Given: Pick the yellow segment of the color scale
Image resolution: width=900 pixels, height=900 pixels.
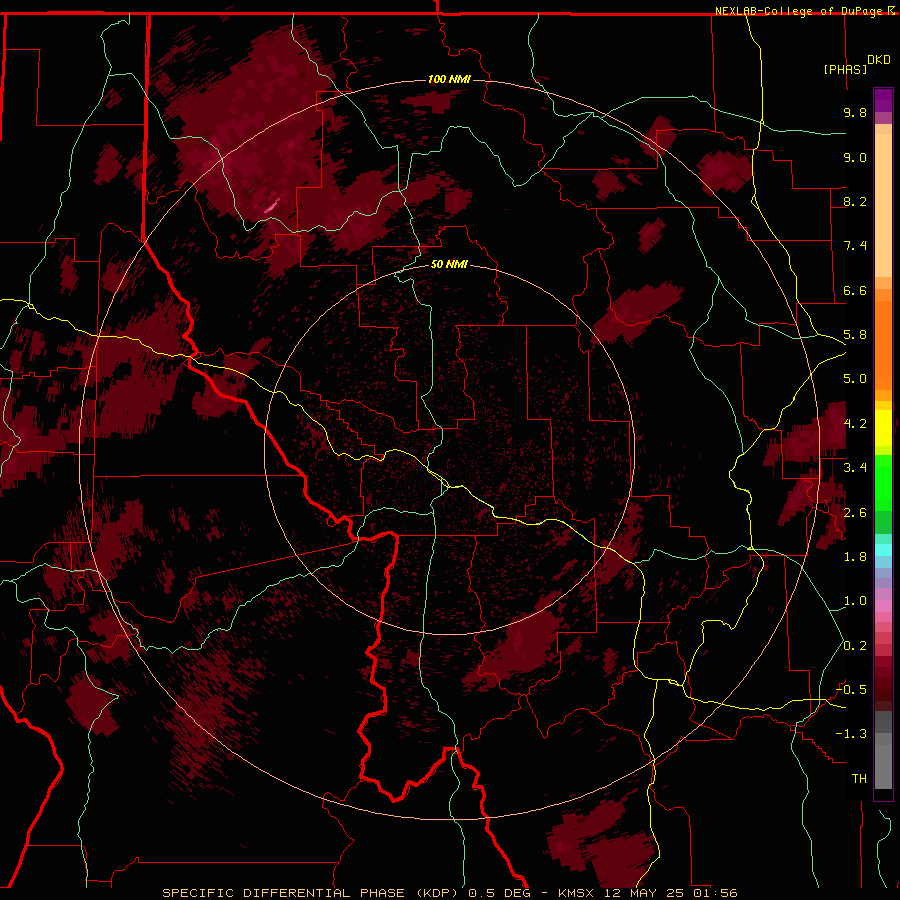Looking at the screenshot, I should [883, 428].
